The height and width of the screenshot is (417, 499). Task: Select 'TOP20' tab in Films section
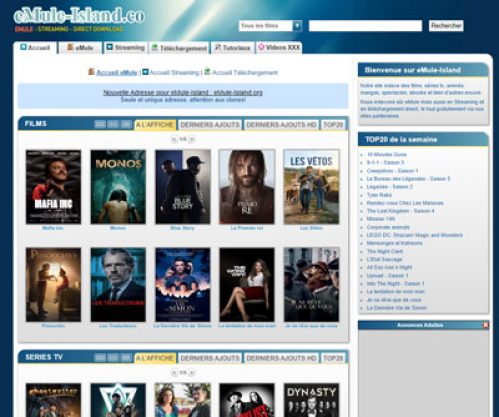333,125
